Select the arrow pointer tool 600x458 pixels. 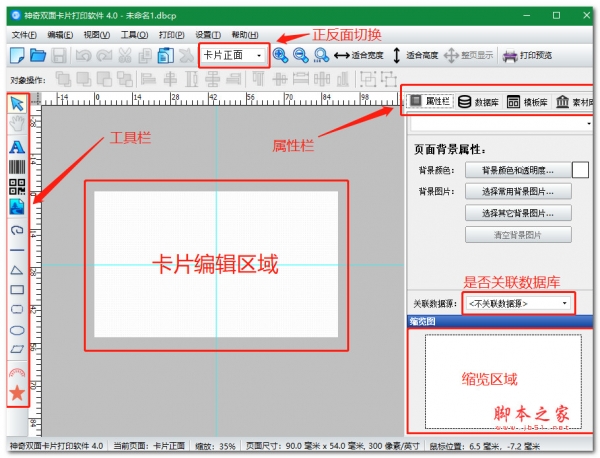[17, 103]
